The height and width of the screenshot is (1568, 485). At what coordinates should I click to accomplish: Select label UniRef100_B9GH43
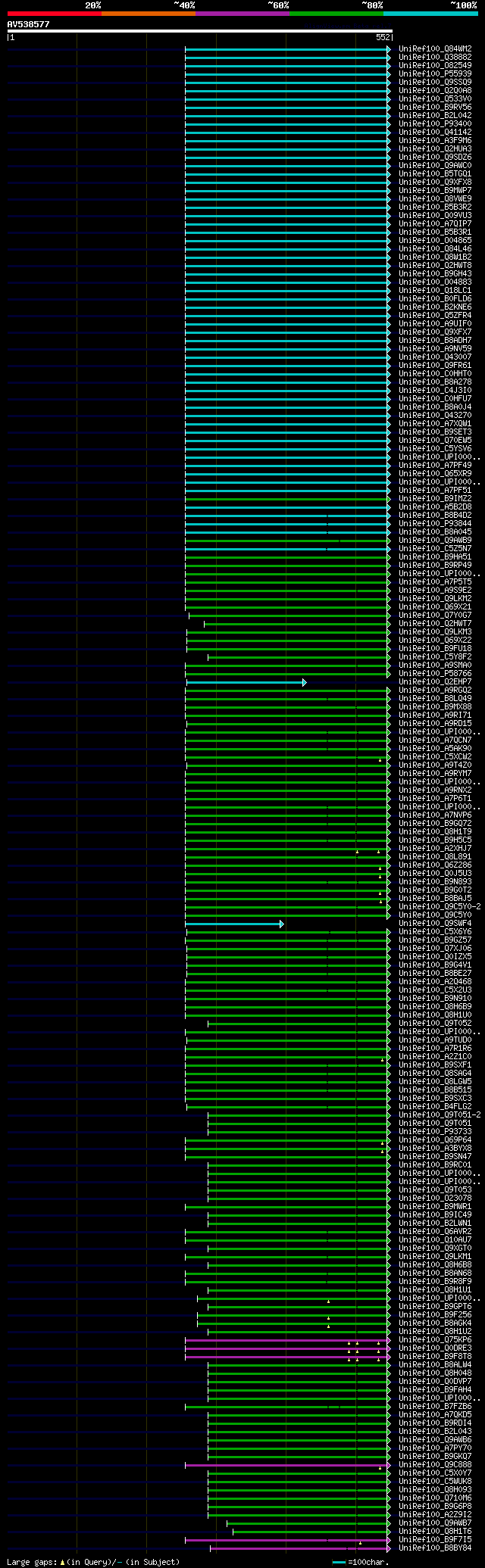[435, 274]
